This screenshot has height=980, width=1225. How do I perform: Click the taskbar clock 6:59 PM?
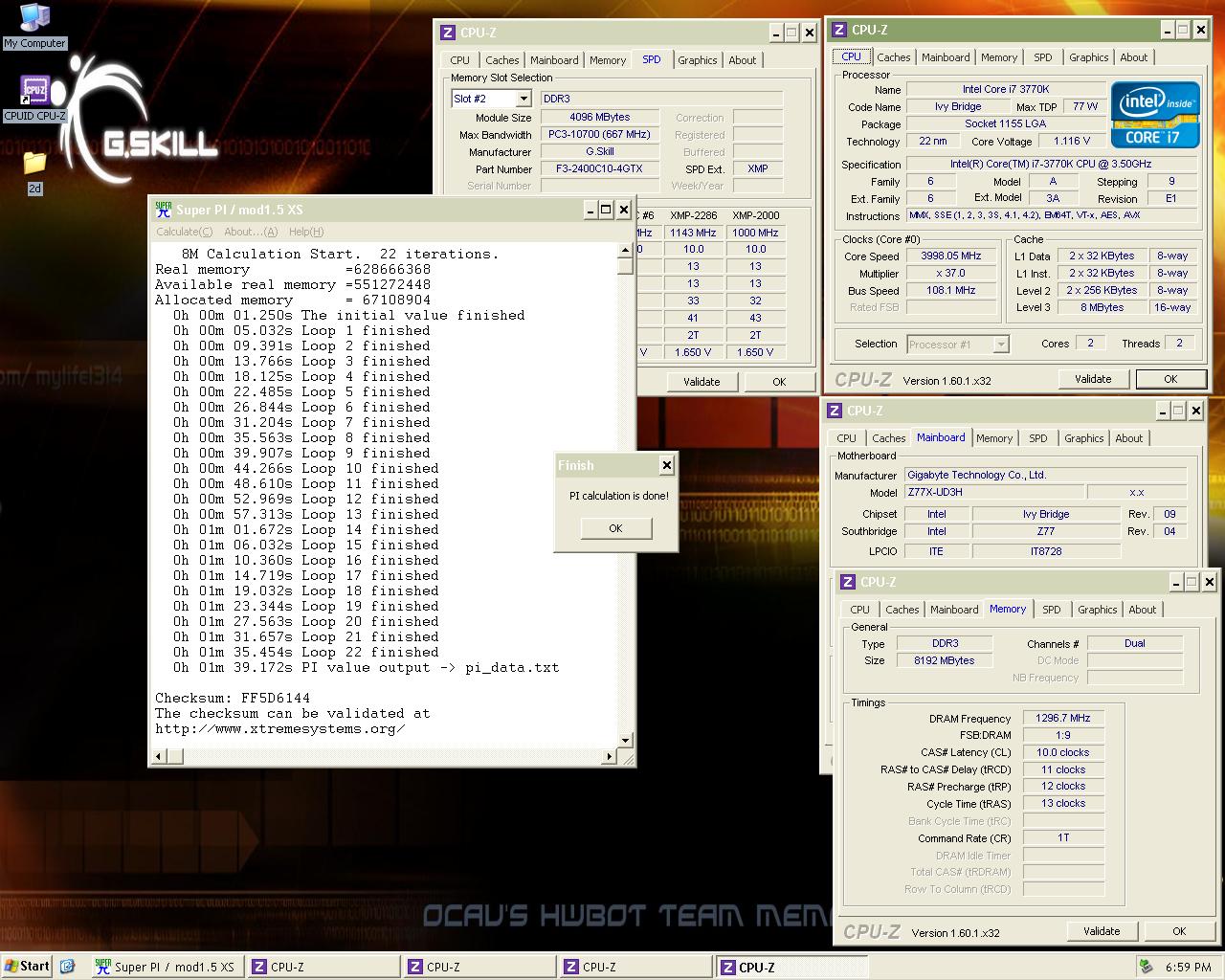pyautogui.click(x=1189, y=967)
